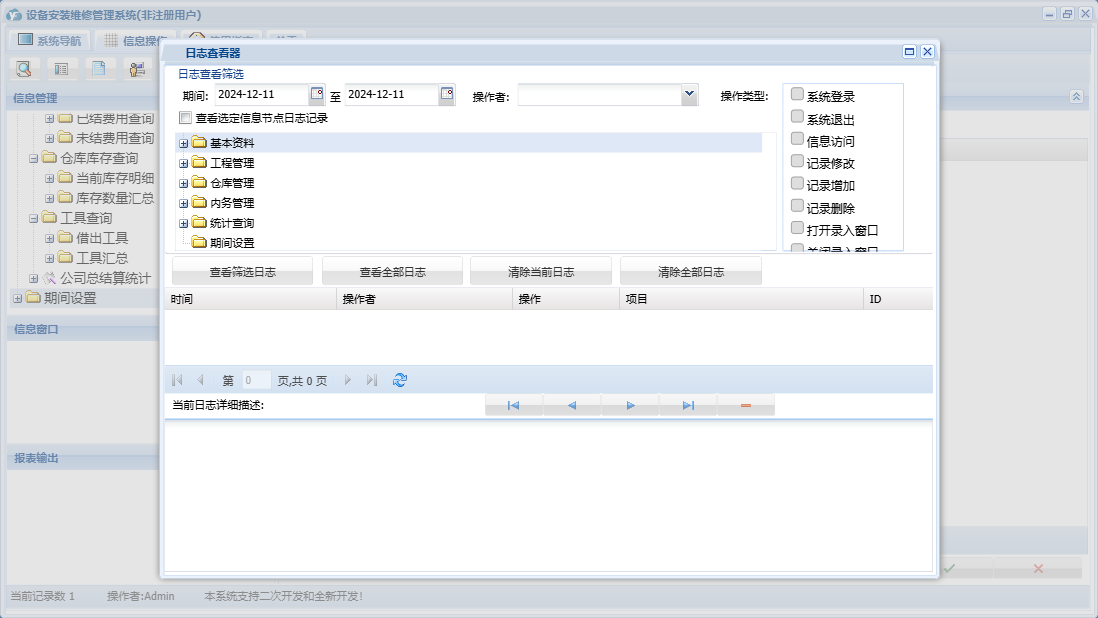Click the end date input field
Image resolution: width=1098 pixels, height=618 pixels.
pos(391,94)
